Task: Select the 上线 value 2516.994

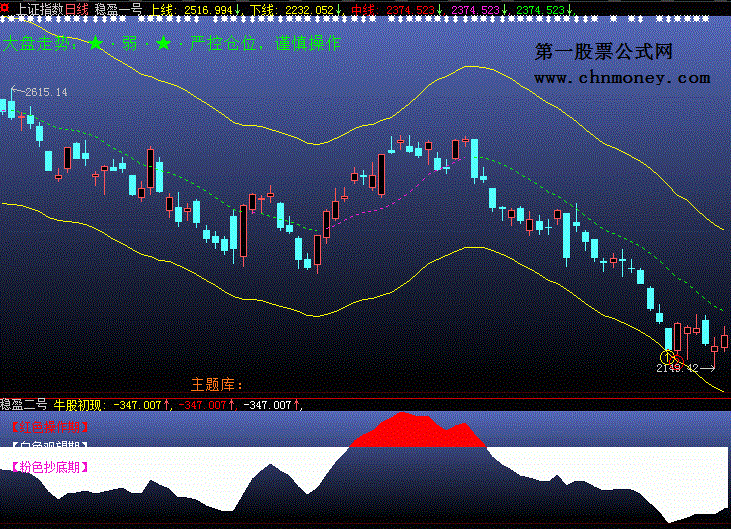Action: click(x=208, y=10)
